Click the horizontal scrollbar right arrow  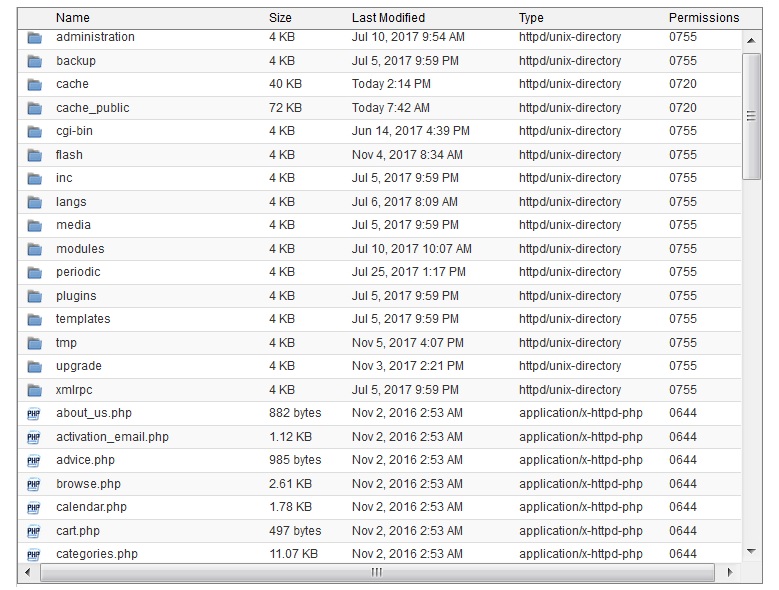[731, 573]
